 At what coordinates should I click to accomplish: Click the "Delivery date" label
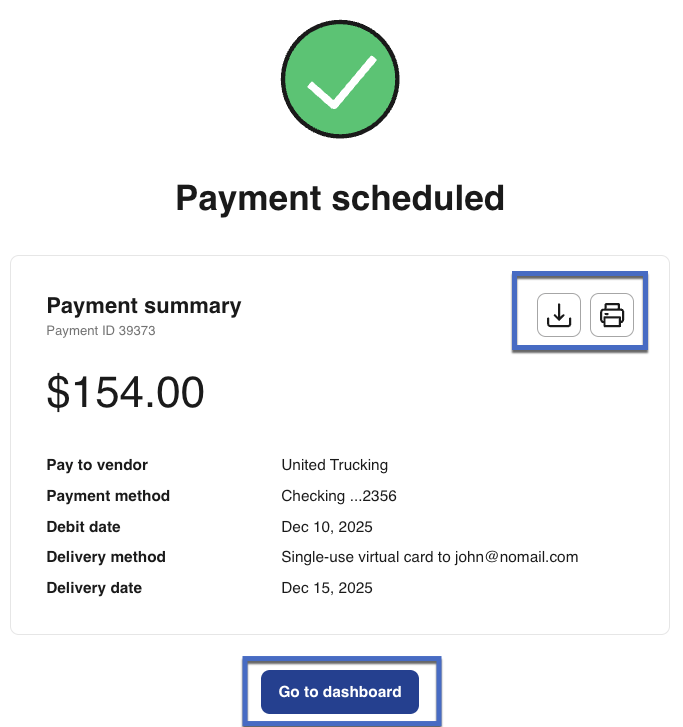(x=94, y=588)
